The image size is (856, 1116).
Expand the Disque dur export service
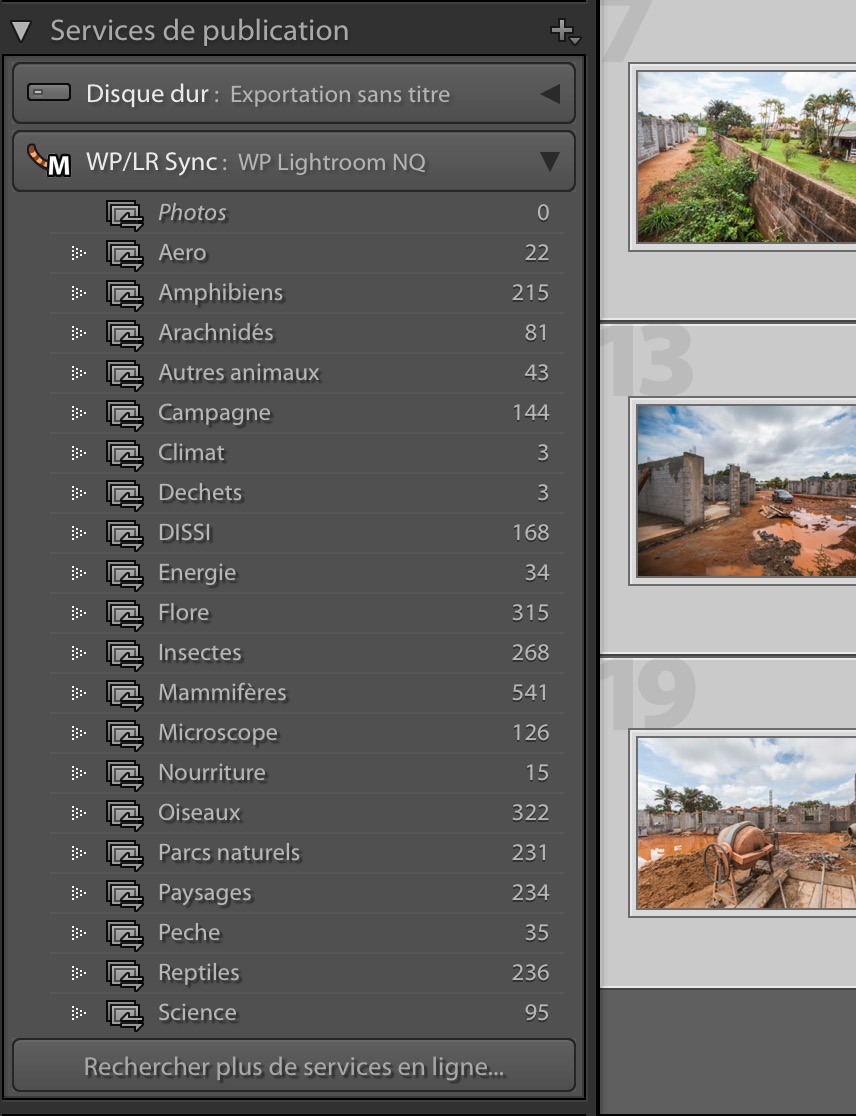point(549,94)
